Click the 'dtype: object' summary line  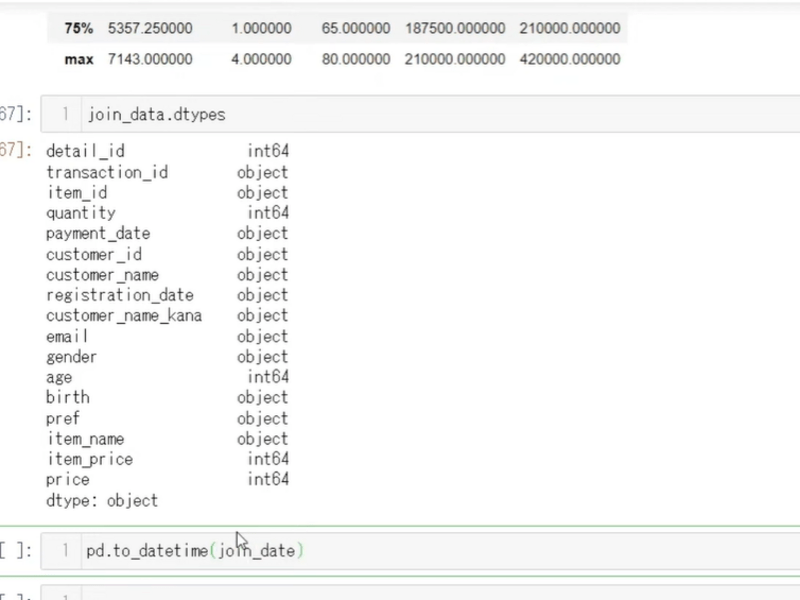(102, 500)
